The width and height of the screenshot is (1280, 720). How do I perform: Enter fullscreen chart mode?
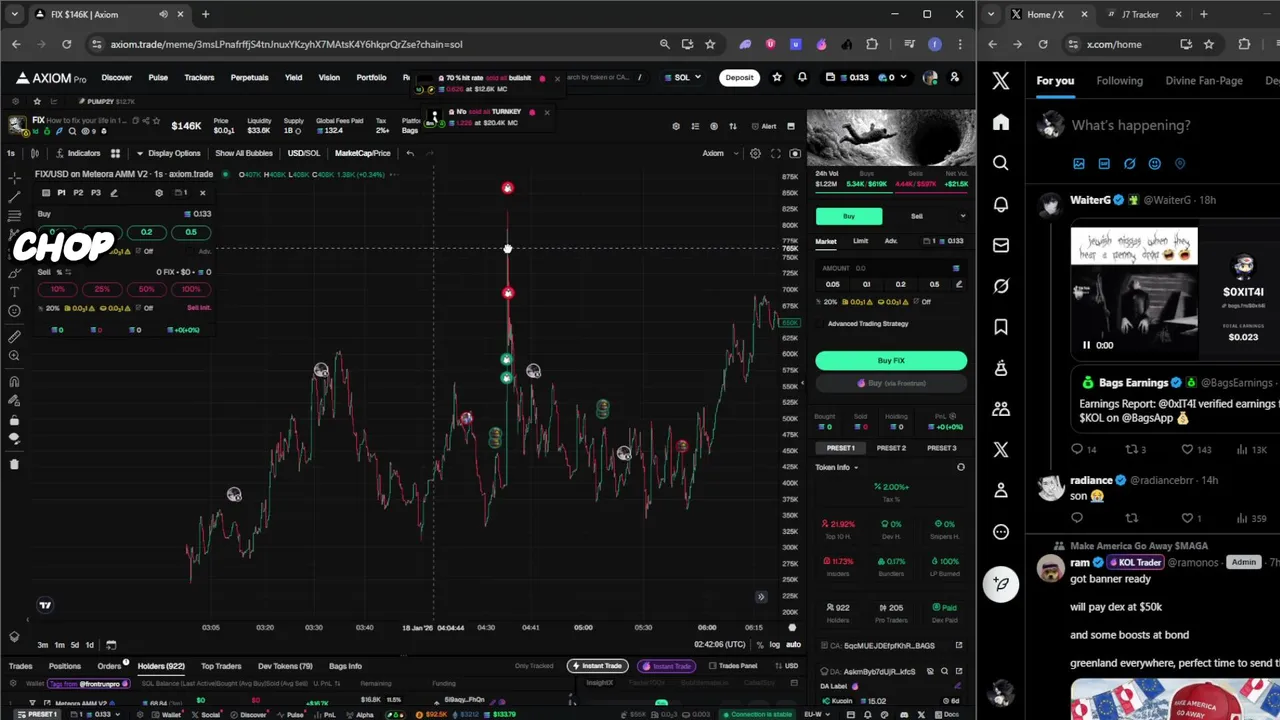click(x=775, y=153)
